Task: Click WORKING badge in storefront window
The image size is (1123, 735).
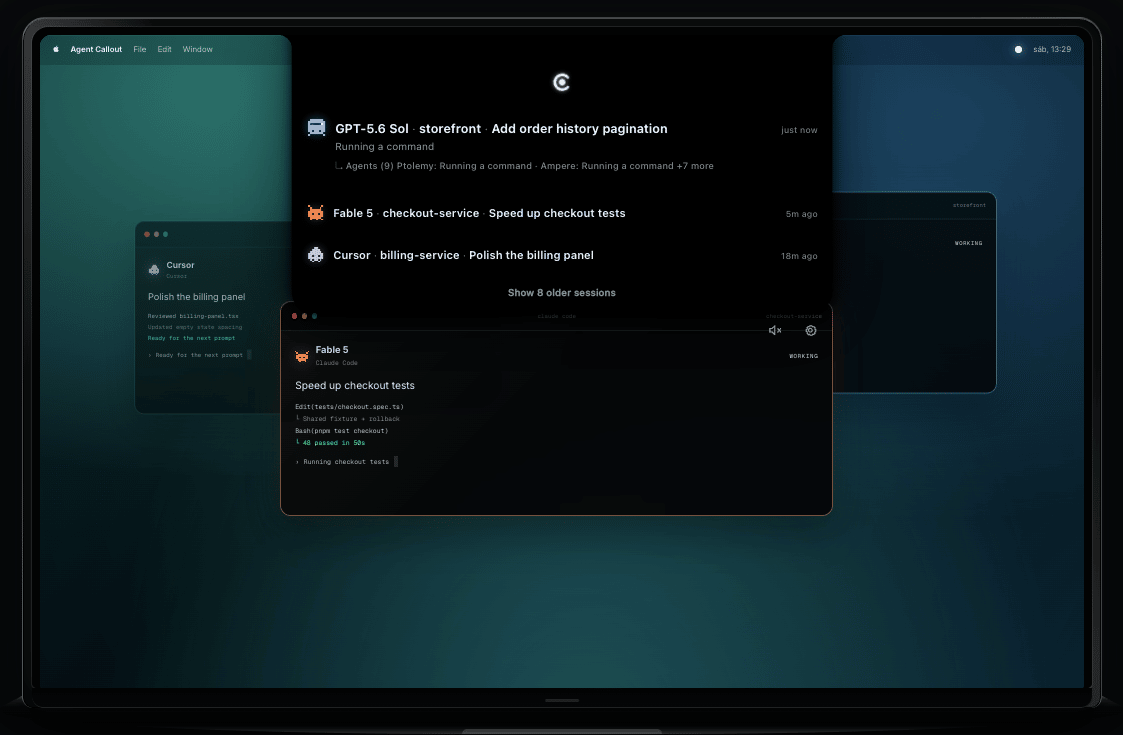Action: 968,243
